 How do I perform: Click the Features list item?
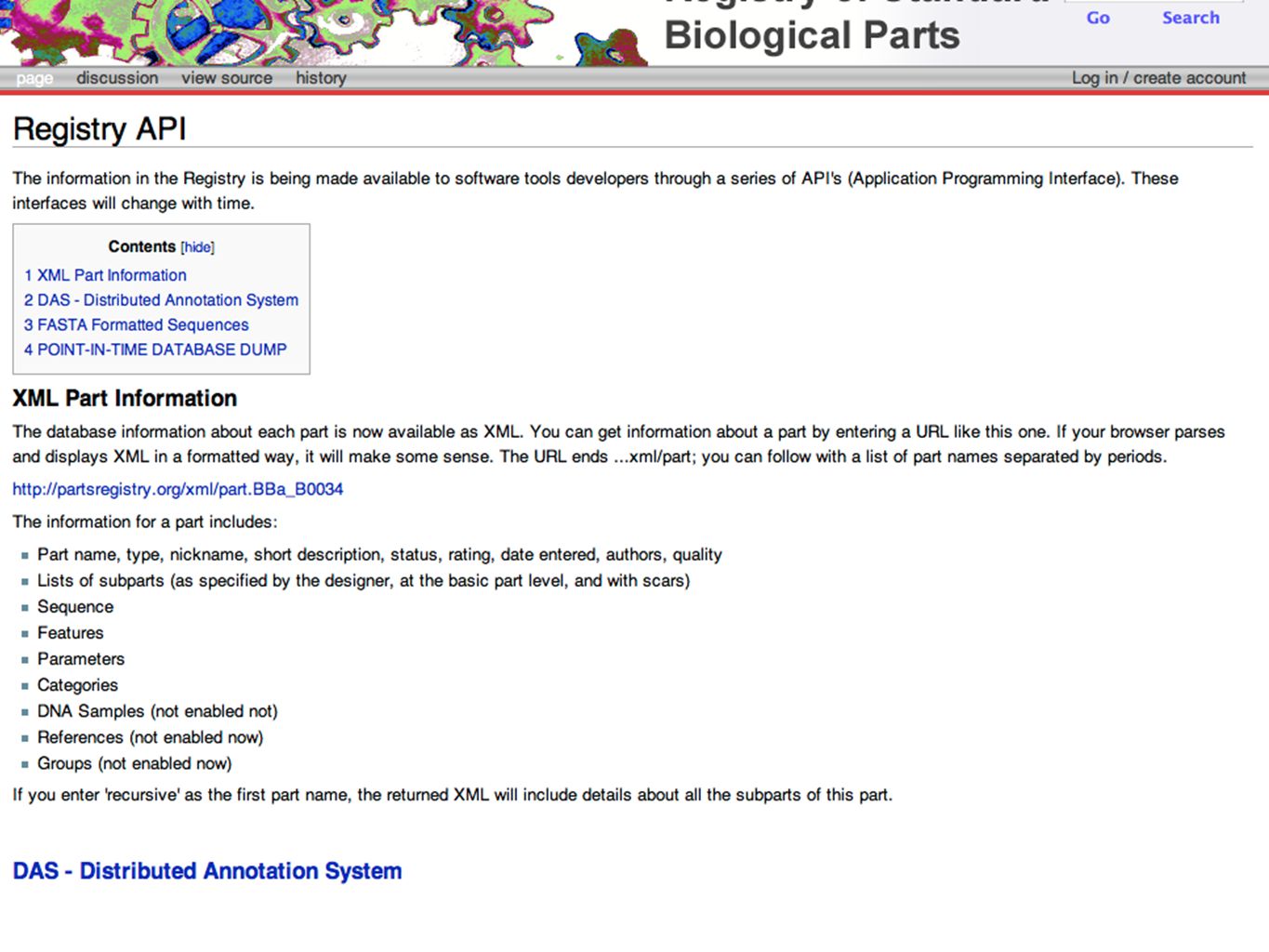(71, 633)
